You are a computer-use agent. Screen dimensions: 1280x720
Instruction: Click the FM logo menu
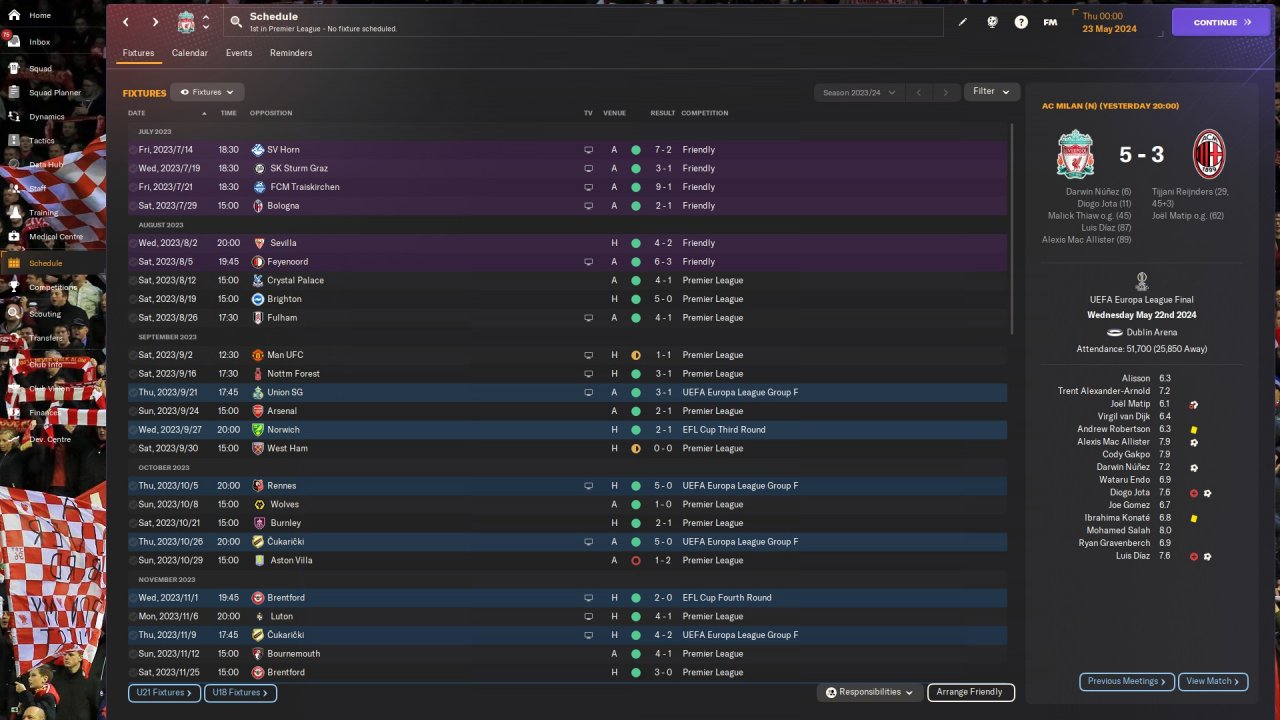(x=1050, y=22)
